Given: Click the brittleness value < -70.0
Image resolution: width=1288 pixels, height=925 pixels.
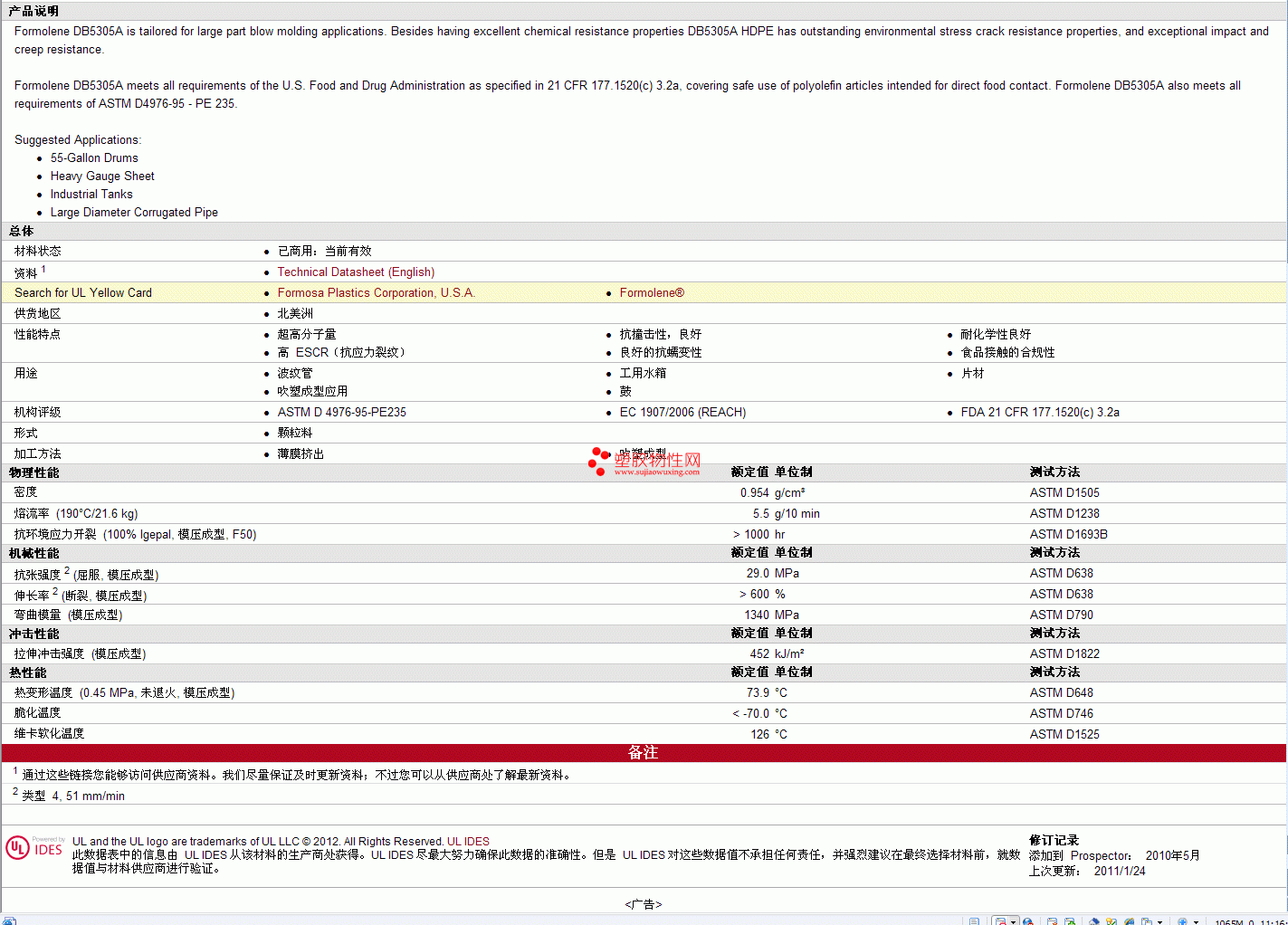Looking at the screenshot, I should click(x=751, y=714).
